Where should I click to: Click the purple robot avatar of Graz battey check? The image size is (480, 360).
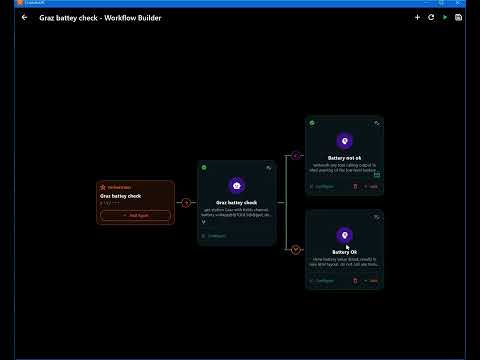click(x=236, y=186)
